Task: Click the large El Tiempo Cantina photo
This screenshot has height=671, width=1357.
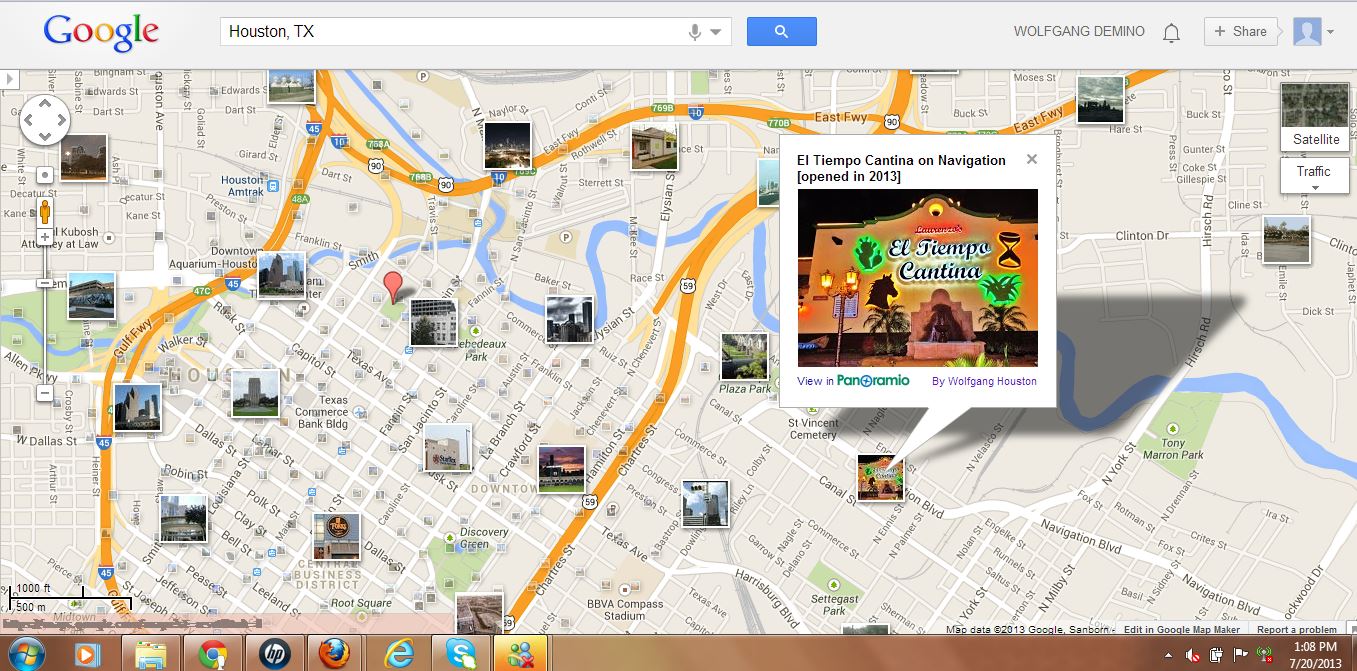Action: (x=917, y=278)
